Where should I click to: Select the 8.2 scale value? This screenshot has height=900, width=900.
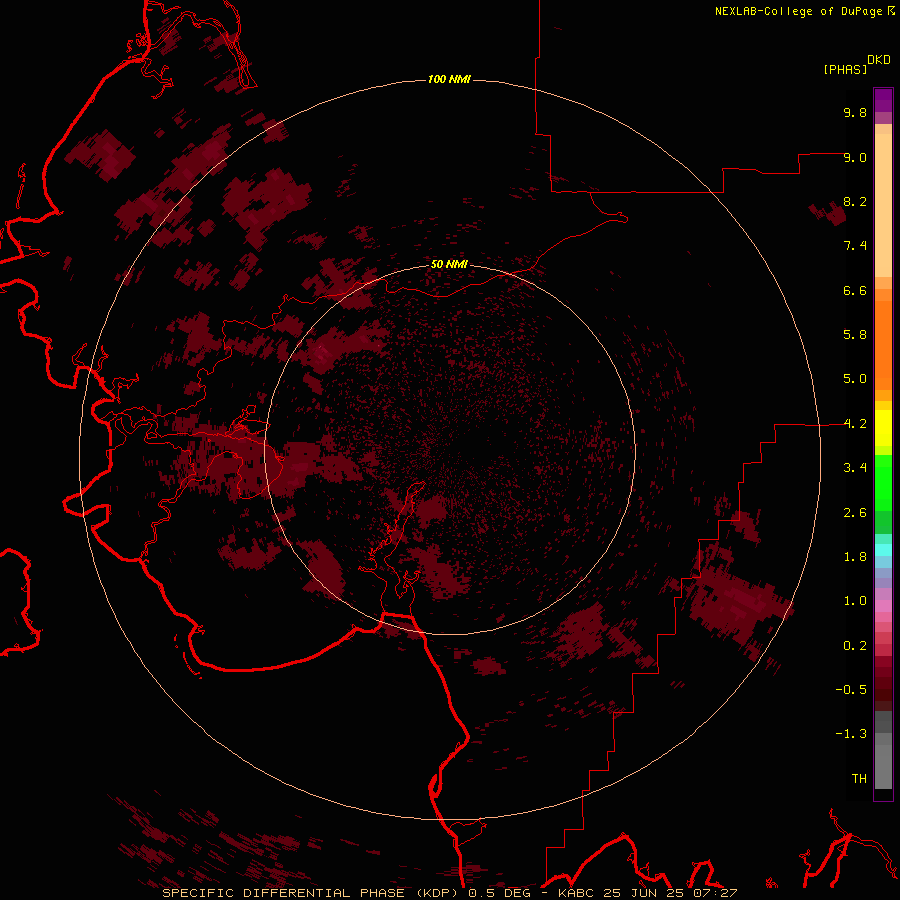coord(855,201)
